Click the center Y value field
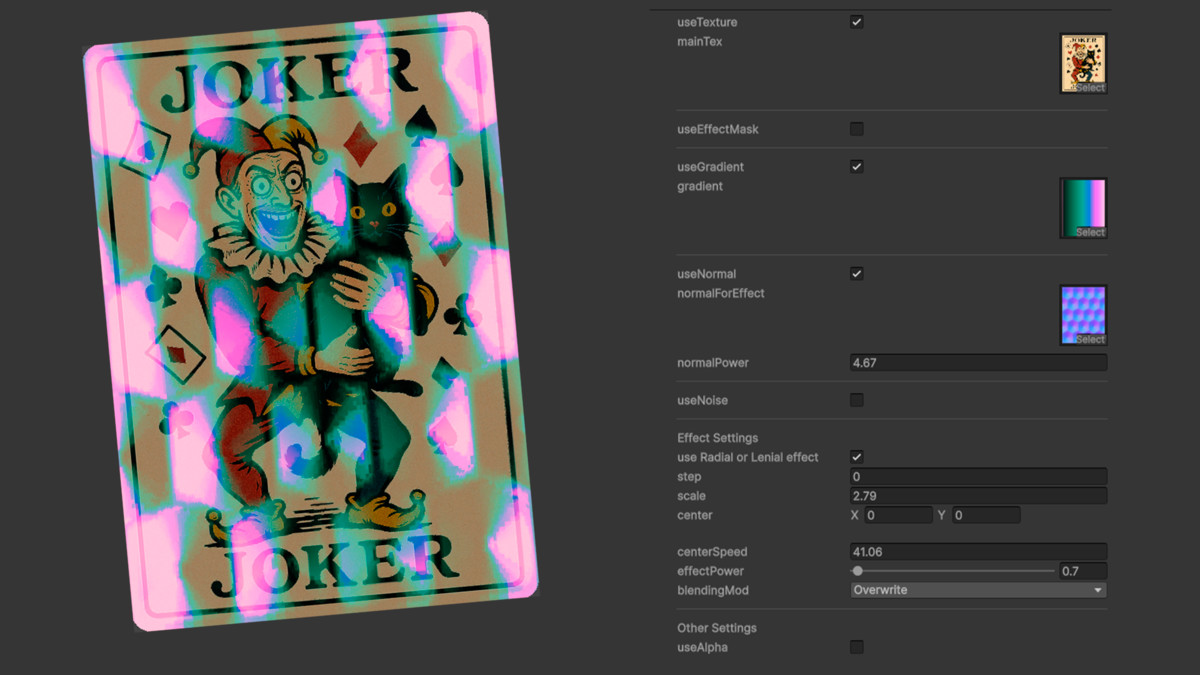This screenshot has height=675, width=1200. pos(986,515)
